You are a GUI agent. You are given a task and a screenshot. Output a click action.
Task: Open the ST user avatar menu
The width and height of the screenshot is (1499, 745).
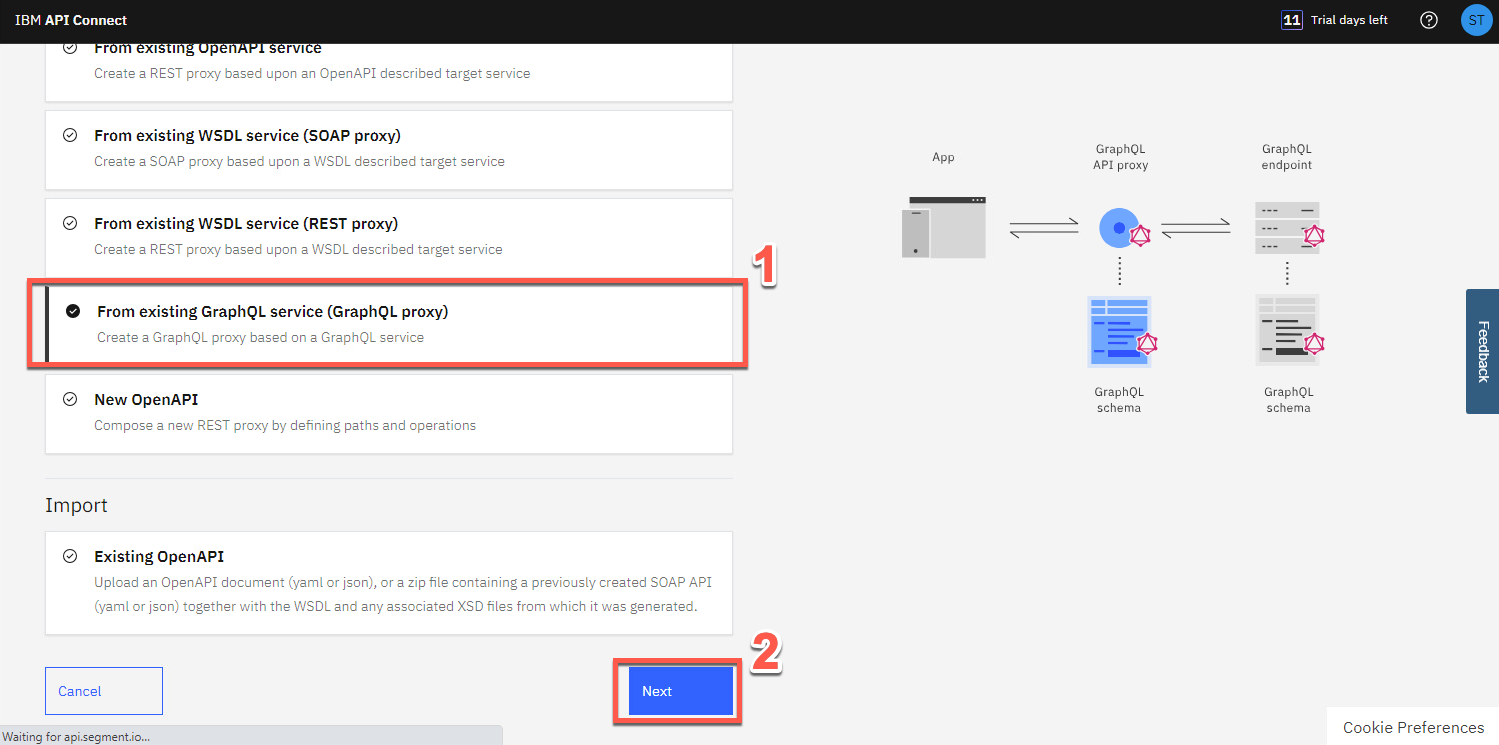[x=1476, y=20]
